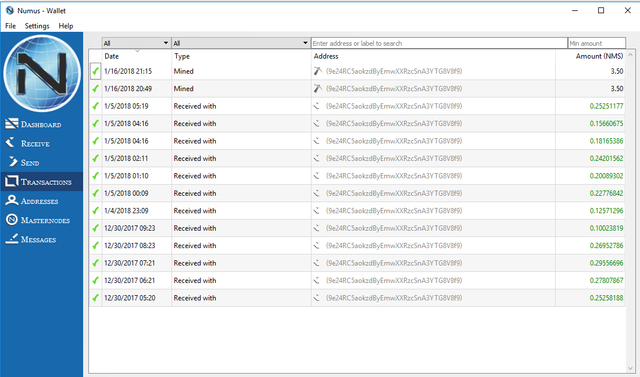Select amount 0.26952786

(606, 246)
